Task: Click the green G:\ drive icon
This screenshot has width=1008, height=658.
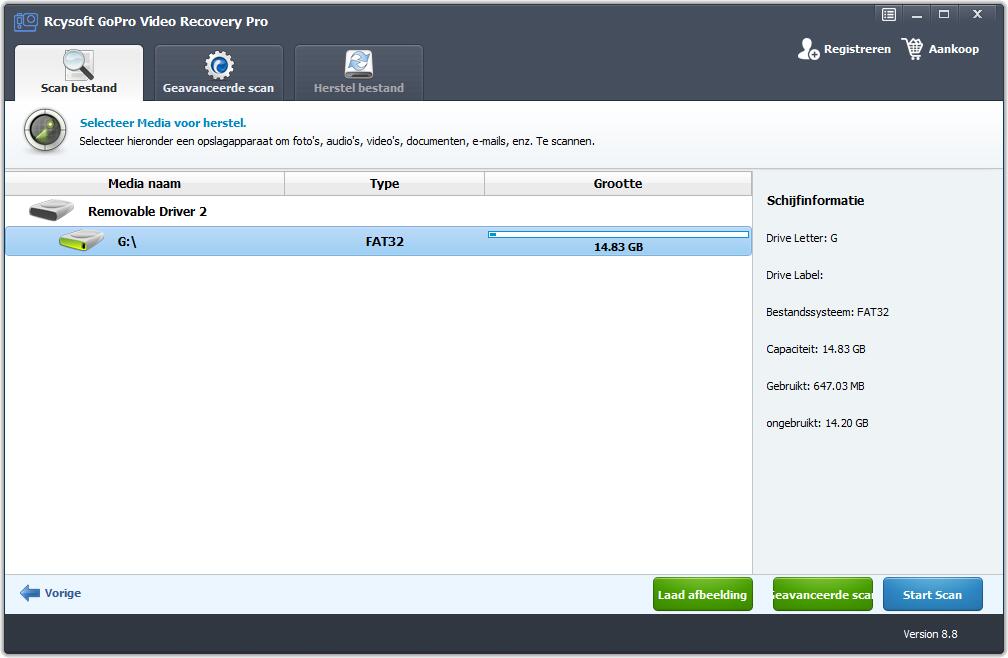Action: point(81,241)
